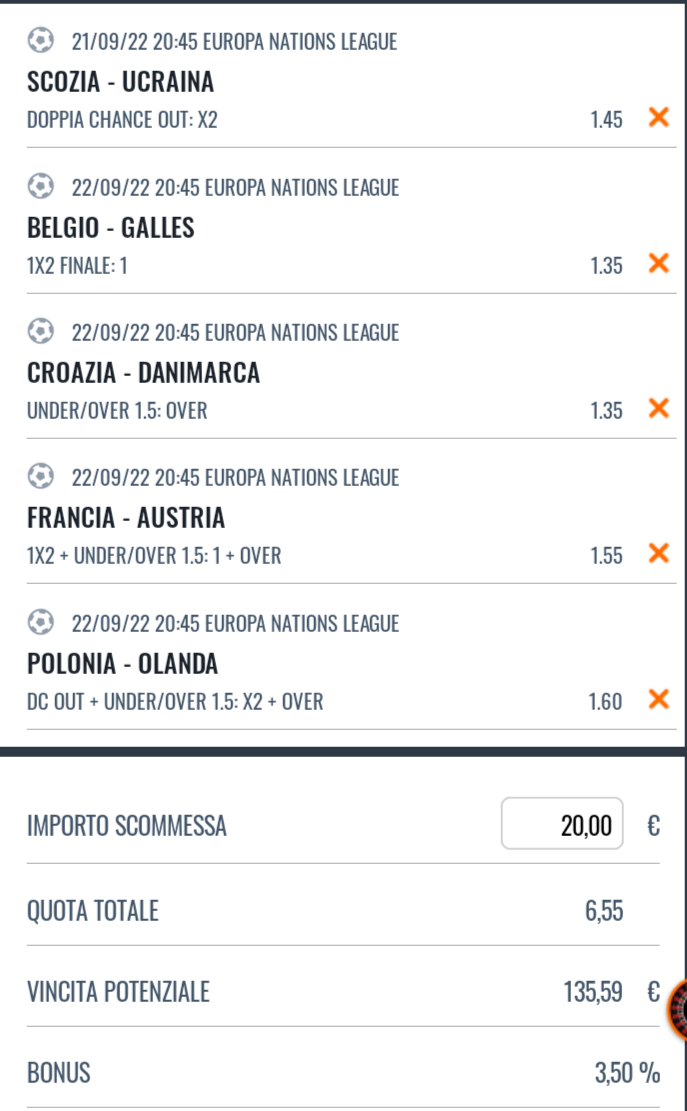Image resolution: width=687 pixels, height=1111 pixels.
Task: Click the Quota Totale value 6,55
Action: pos(604,911)
